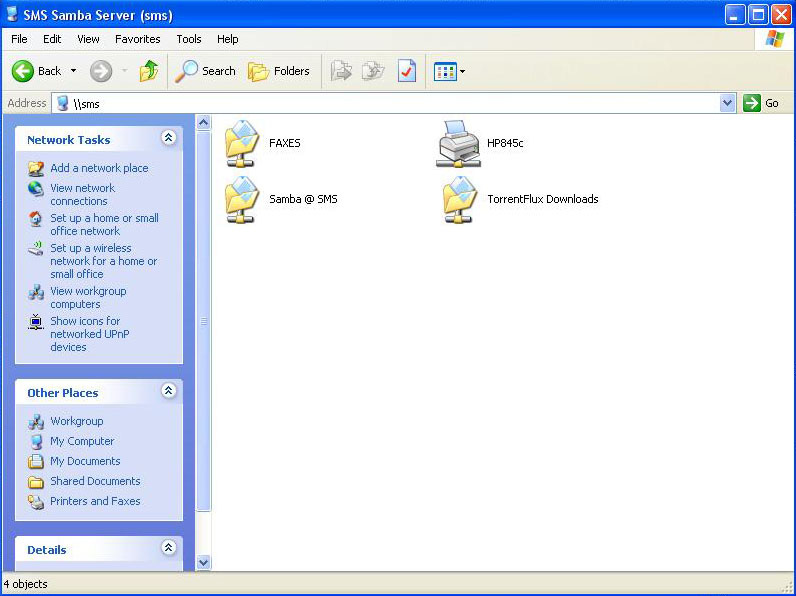Click the sidebar scroll down arrow
This screenshot has width=796, height=596.
(203, 562)
